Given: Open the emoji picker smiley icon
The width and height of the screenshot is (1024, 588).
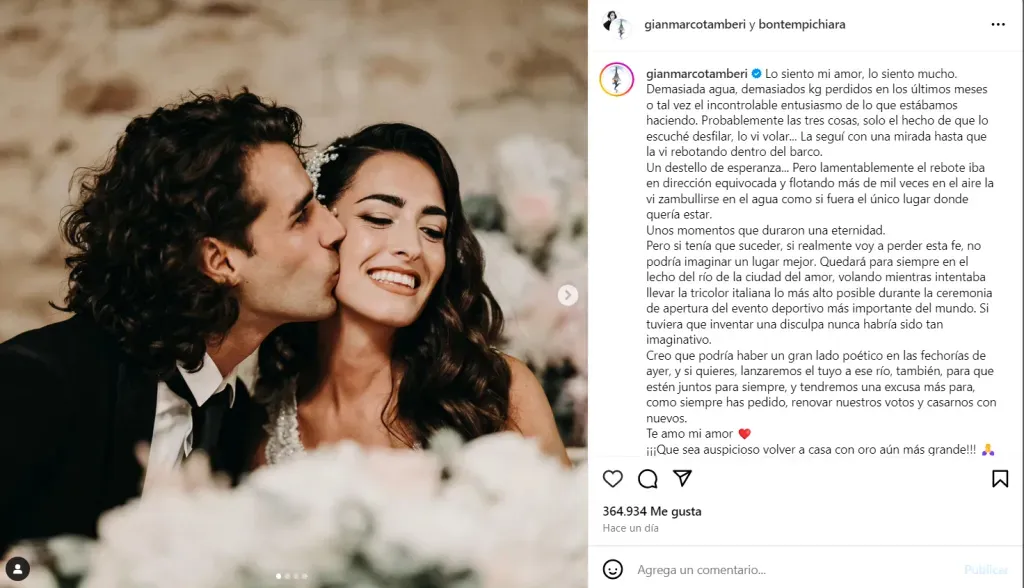Looking at the screenshot, I should [613, 569].
